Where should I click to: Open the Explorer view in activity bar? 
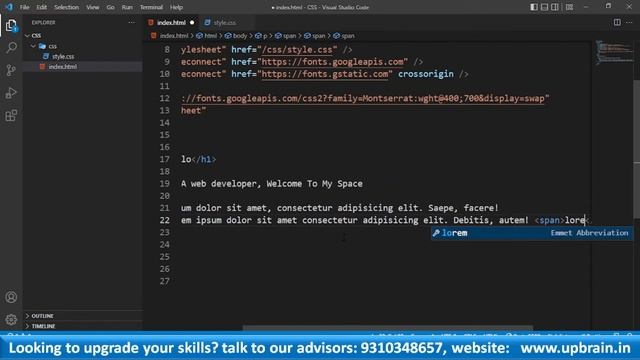tap(11, 26)
